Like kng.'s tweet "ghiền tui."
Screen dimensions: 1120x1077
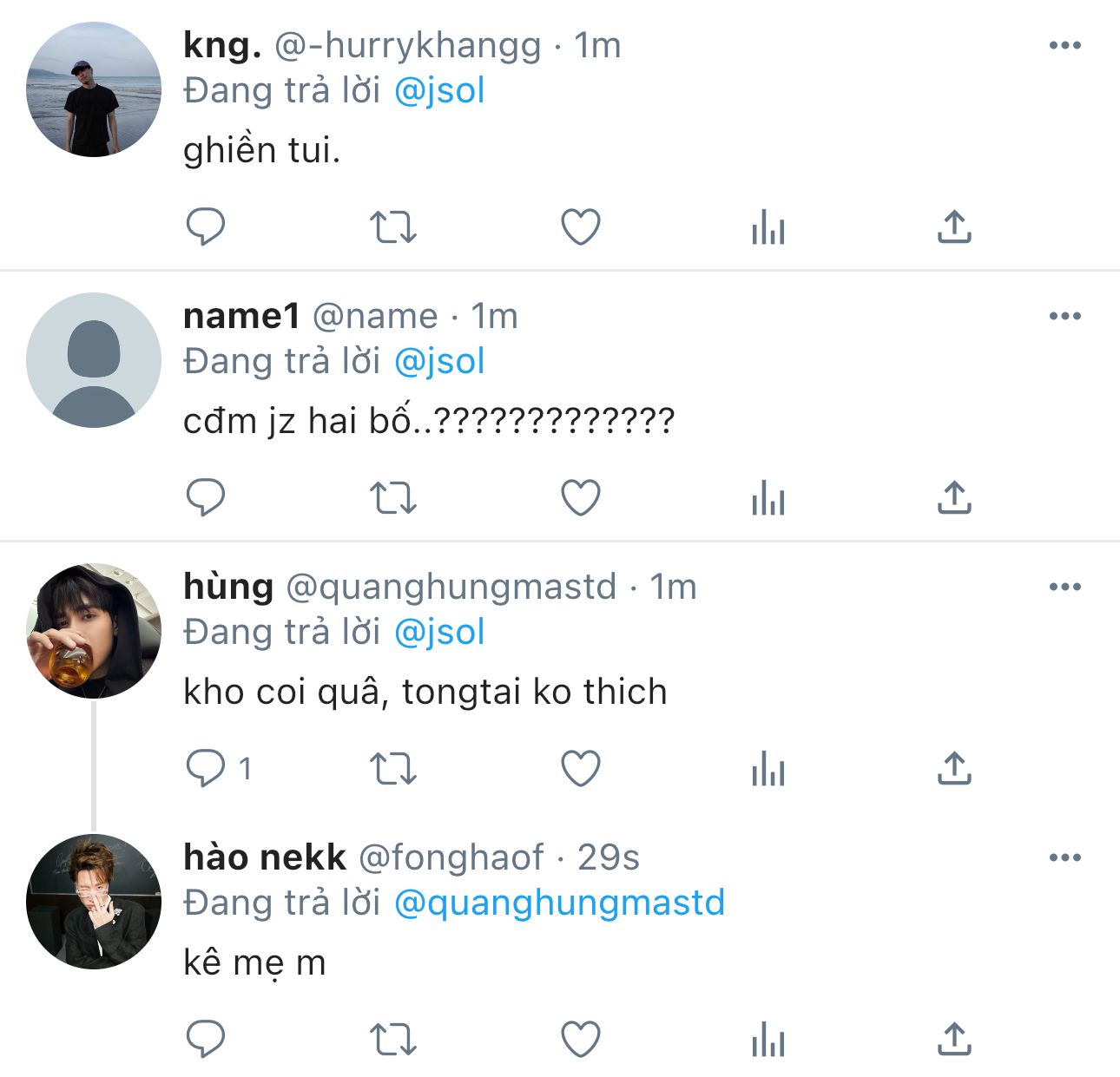click(x=581, y=227)
